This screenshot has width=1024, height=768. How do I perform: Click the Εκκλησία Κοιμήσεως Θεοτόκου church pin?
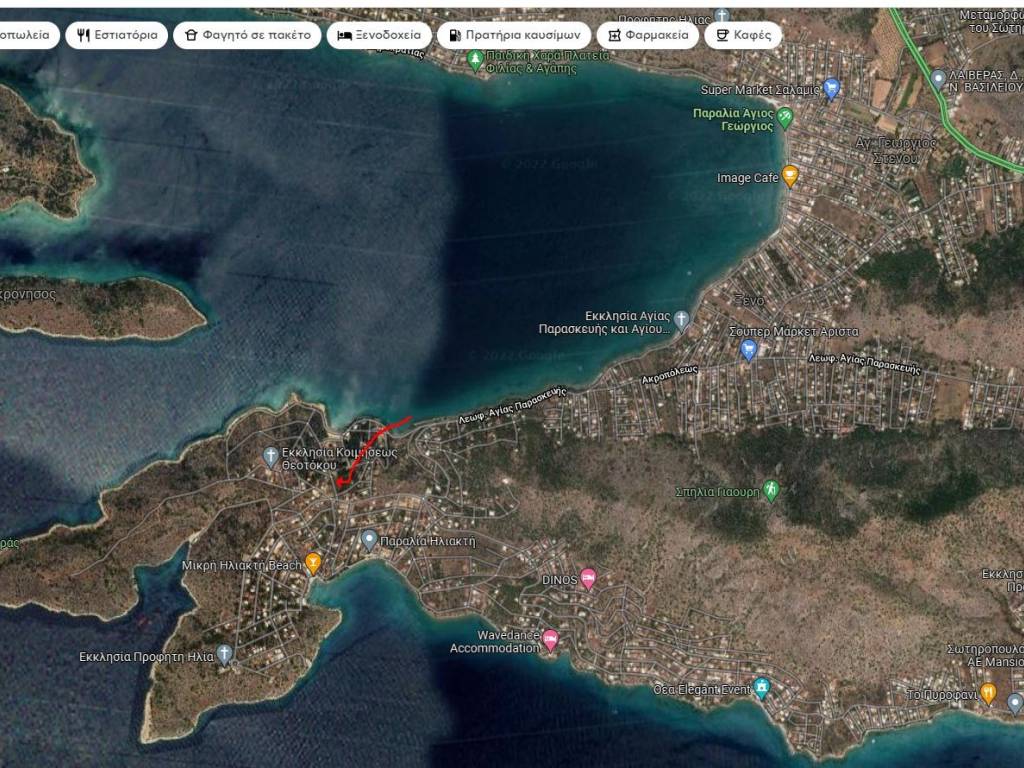pyautogui.click(x=270, y=457)
